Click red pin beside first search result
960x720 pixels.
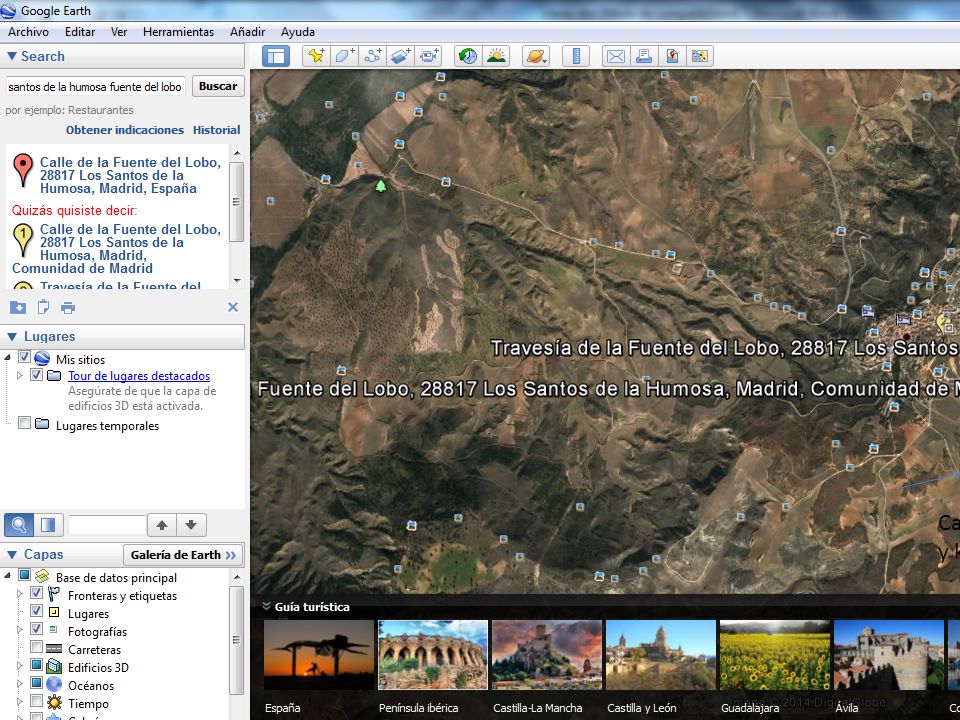tap(23, 170)
